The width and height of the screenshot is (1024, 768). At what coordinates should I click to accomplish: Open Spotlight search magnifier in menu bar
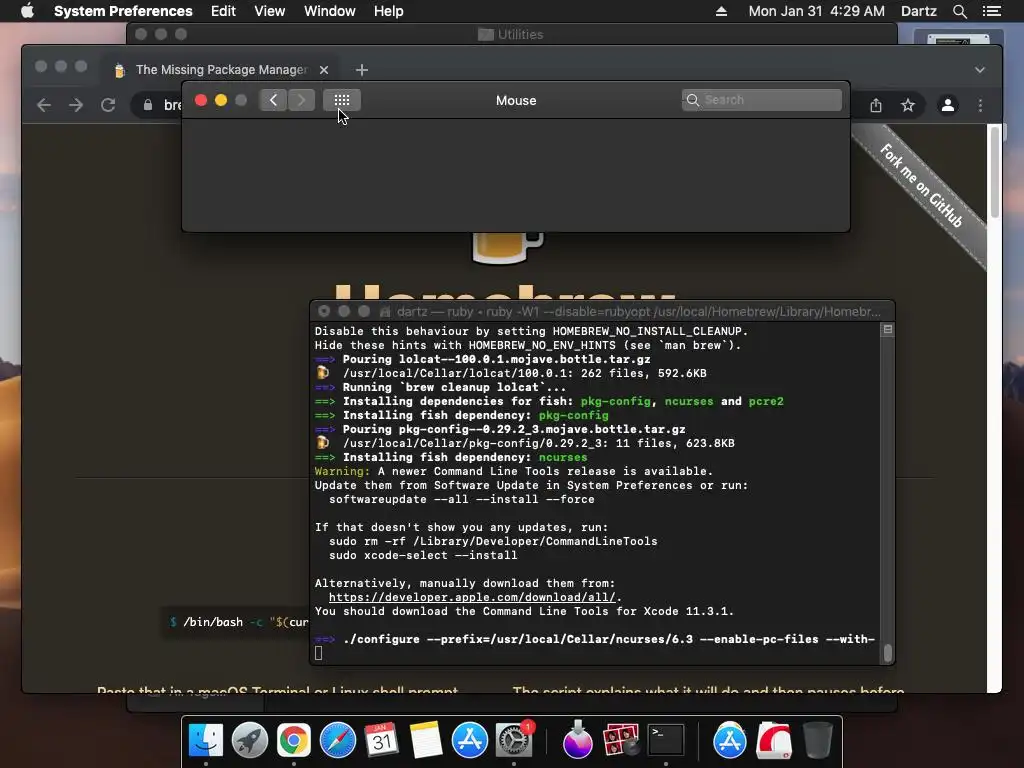pyautogui.click(x=959, y=11)
